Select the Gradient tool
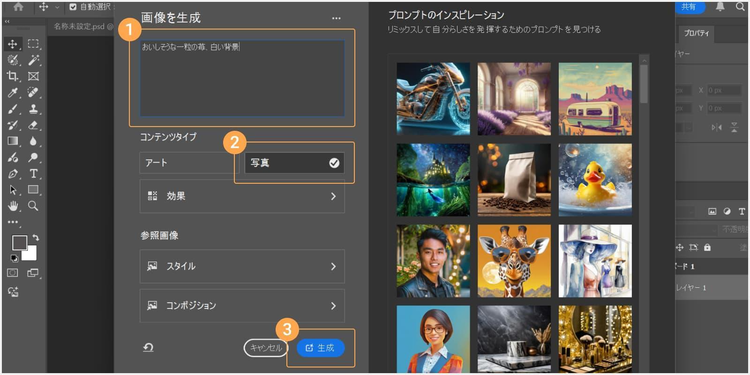 pos(13,141)
